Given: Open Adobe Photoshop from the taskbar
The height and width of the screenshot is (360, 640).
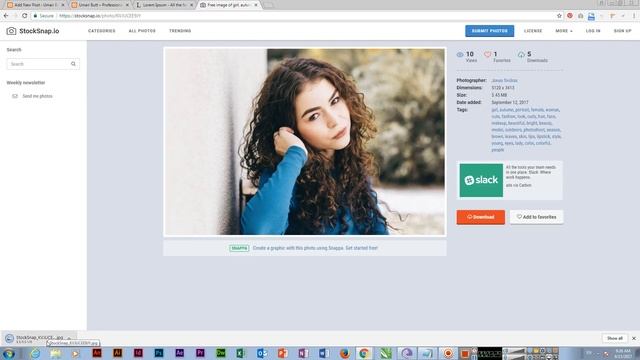Looking at the screenshot, I should coord(159,353).
